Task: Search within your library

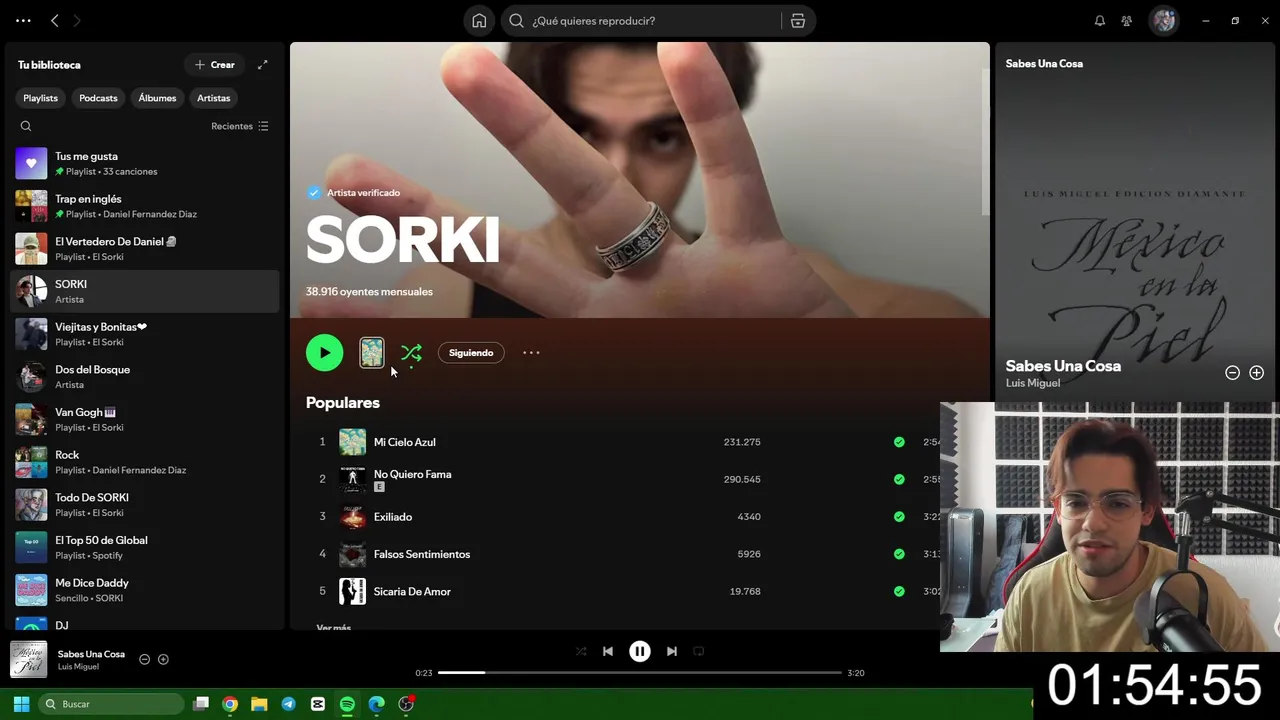Action: pos(26,126)
